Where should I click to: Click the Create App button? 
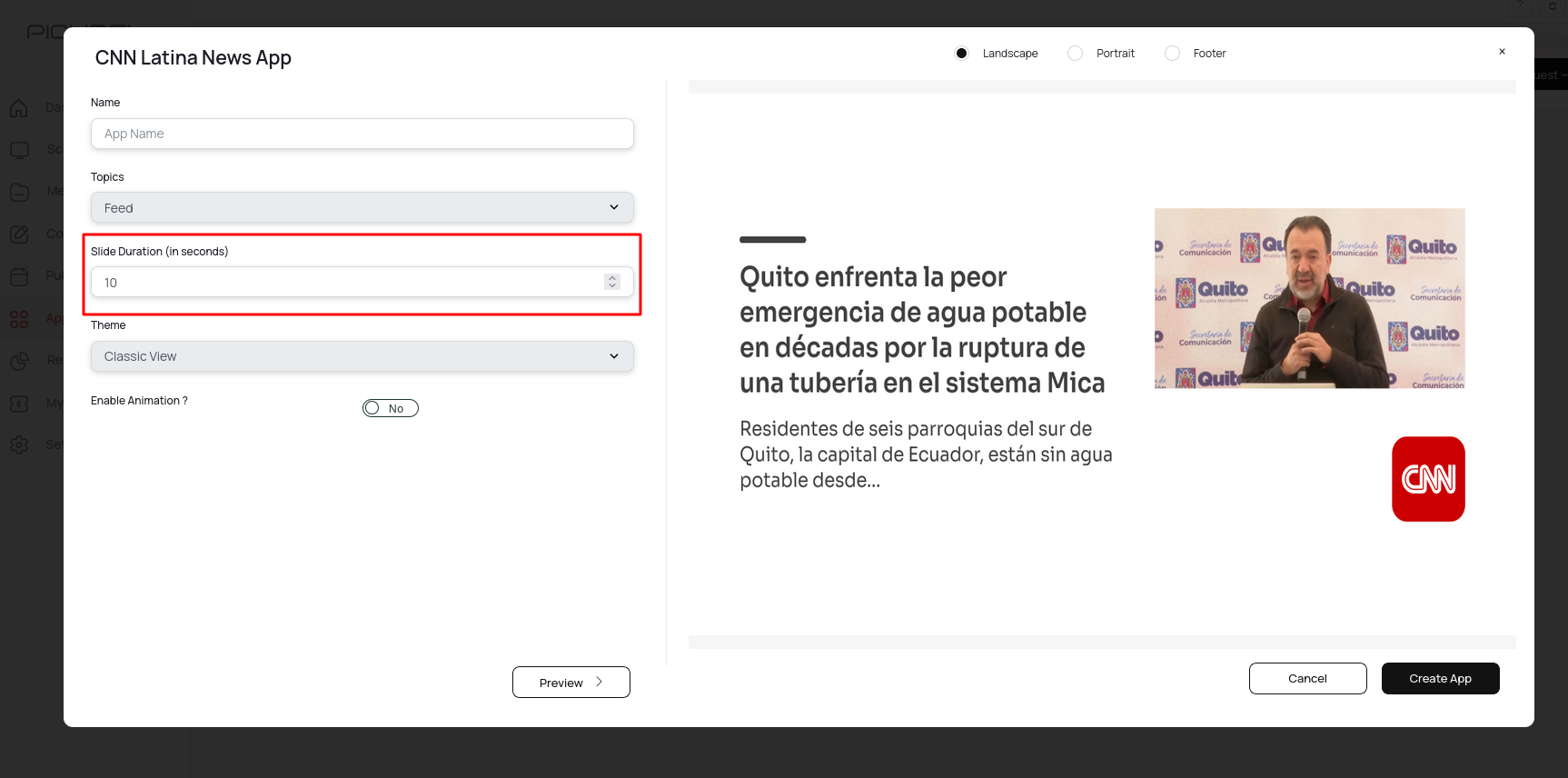click(x=1440, y=678)
